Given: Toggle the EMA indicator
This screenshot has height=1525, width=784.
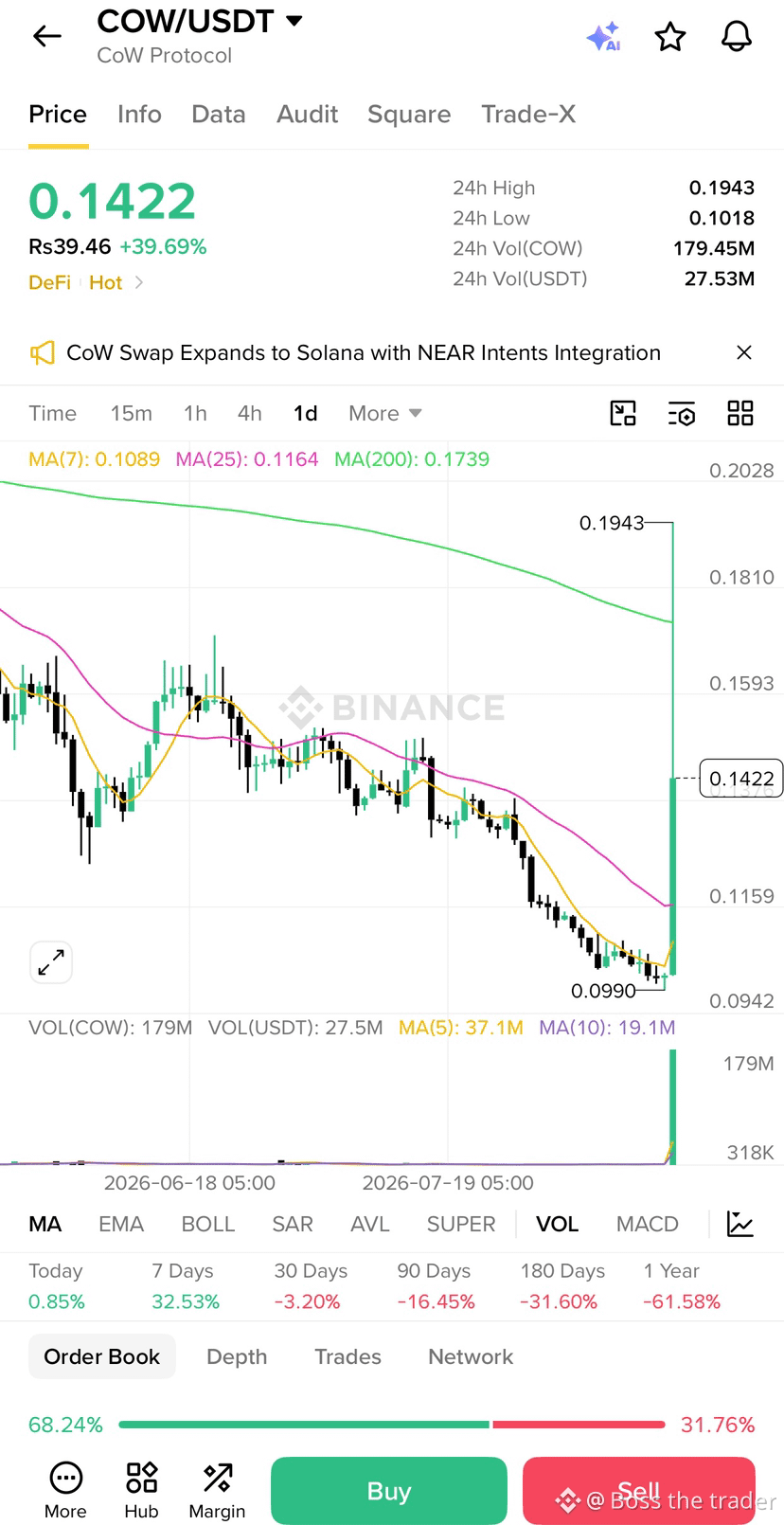Looking at the screenshot, I should (x=121, y=1224).
